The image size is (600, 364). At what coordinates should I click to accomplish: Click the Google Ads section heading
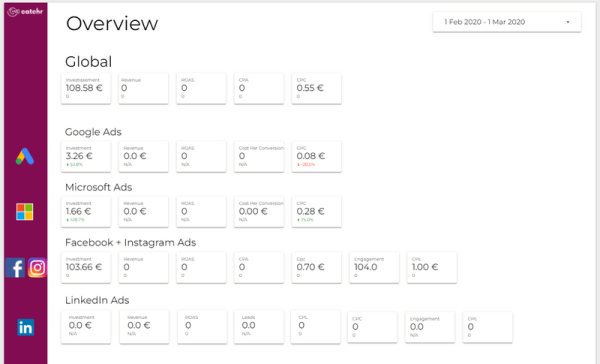point(93,132)
